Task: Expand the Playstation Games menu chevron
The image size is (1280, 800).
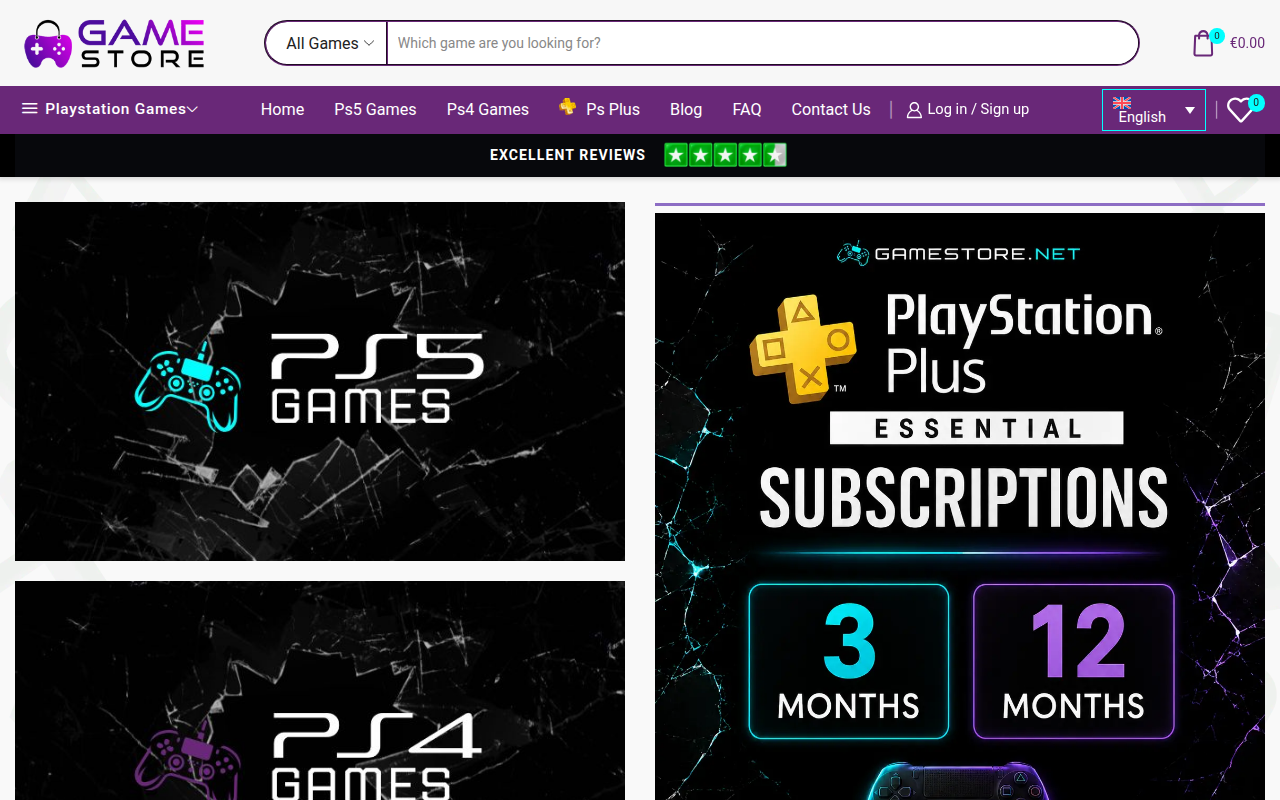Action: coord(193,109)
